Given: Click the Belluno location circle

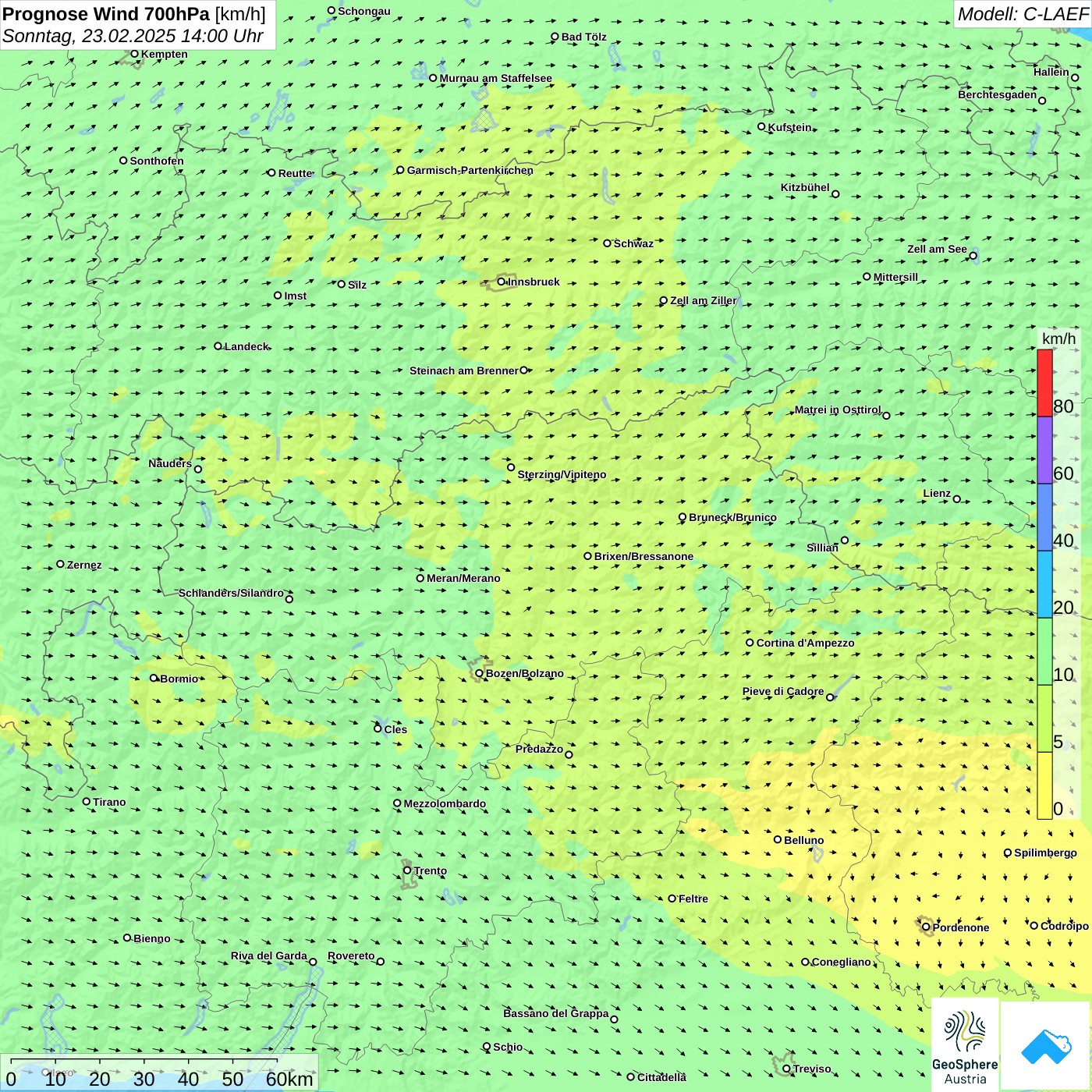Looking at the screenshot, I should click(x=778, y=839).
